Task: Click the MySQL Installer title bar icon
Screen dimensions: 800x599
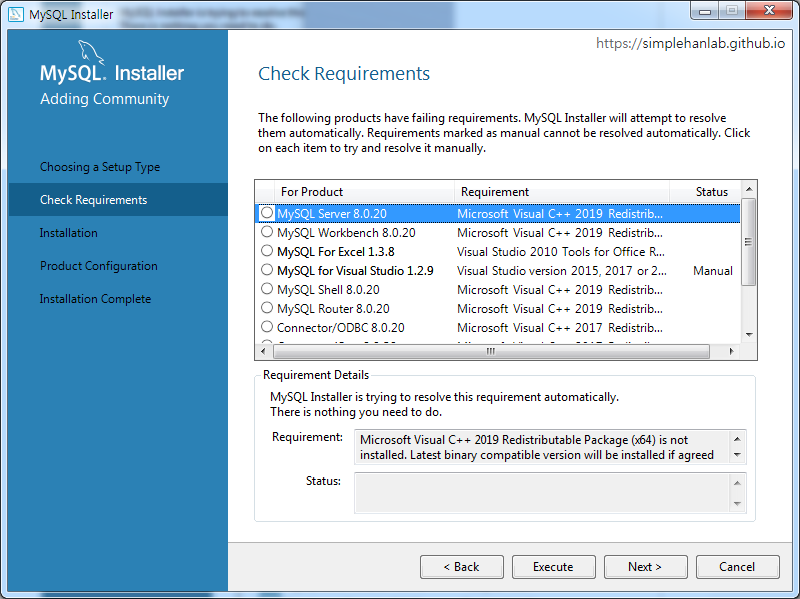Action: pyautogui.click(x=15, y=14)
